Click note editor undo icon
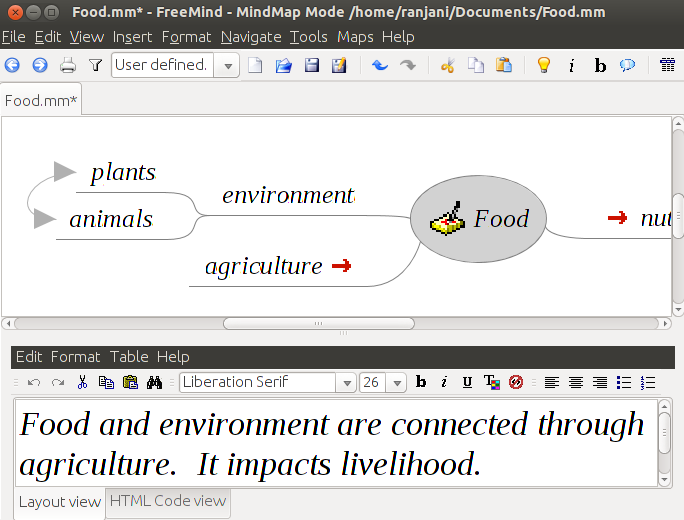The height and width of the screenshot is (520, 684). pos(34,383)
